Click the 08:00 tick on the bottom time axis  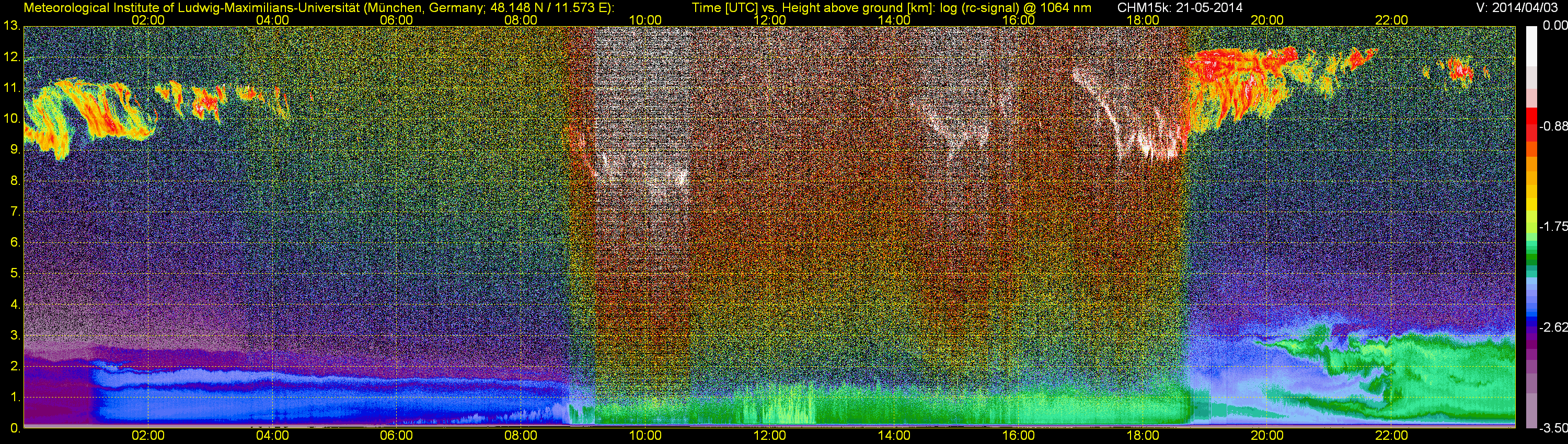coord(521,436)
